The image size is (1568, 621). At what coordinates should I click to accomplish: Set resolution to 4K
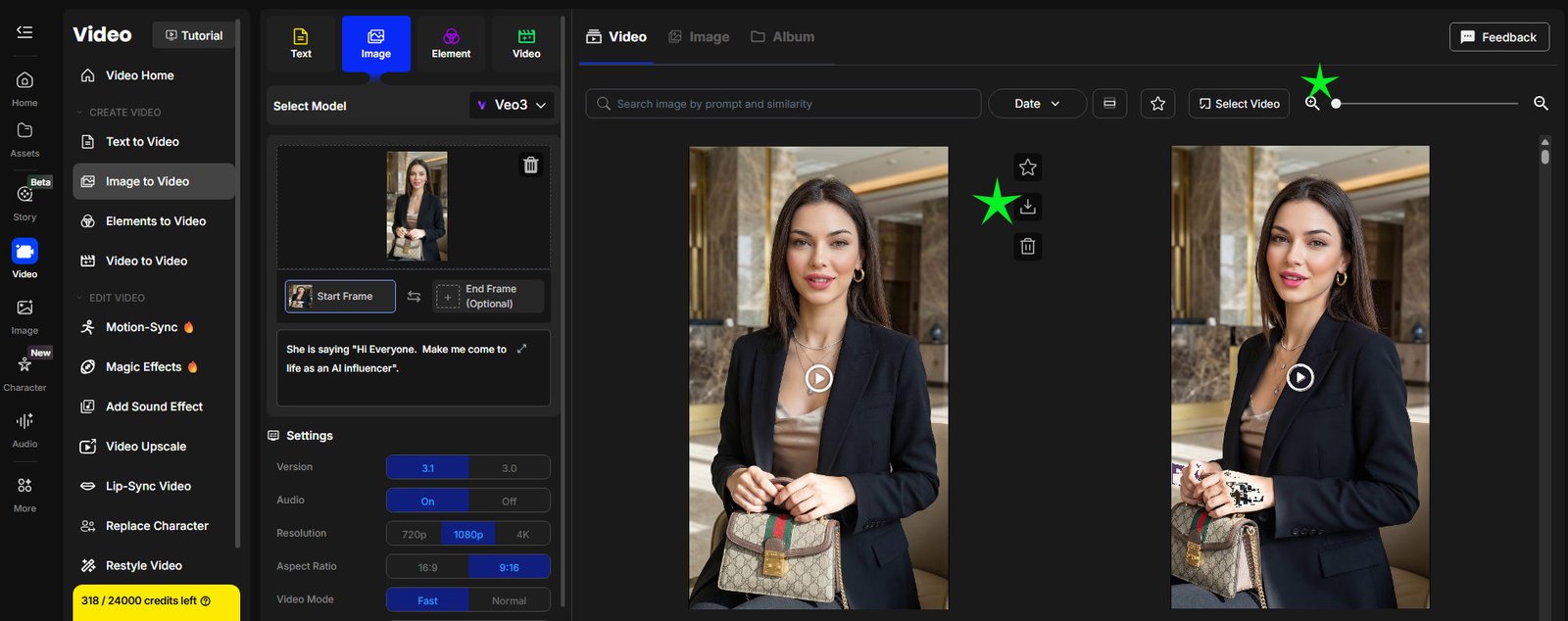(522, 535)
